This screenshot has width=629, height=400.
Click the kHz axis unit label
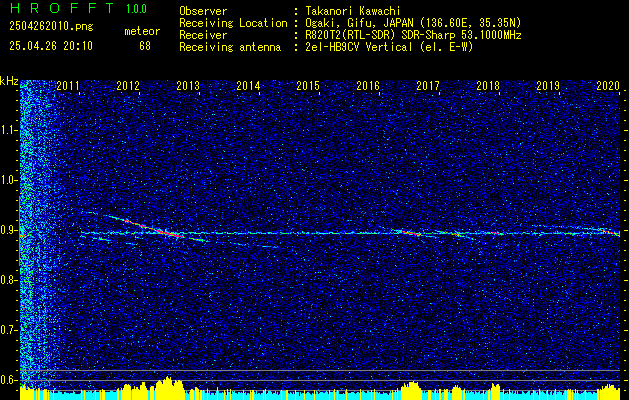[9, 81]
